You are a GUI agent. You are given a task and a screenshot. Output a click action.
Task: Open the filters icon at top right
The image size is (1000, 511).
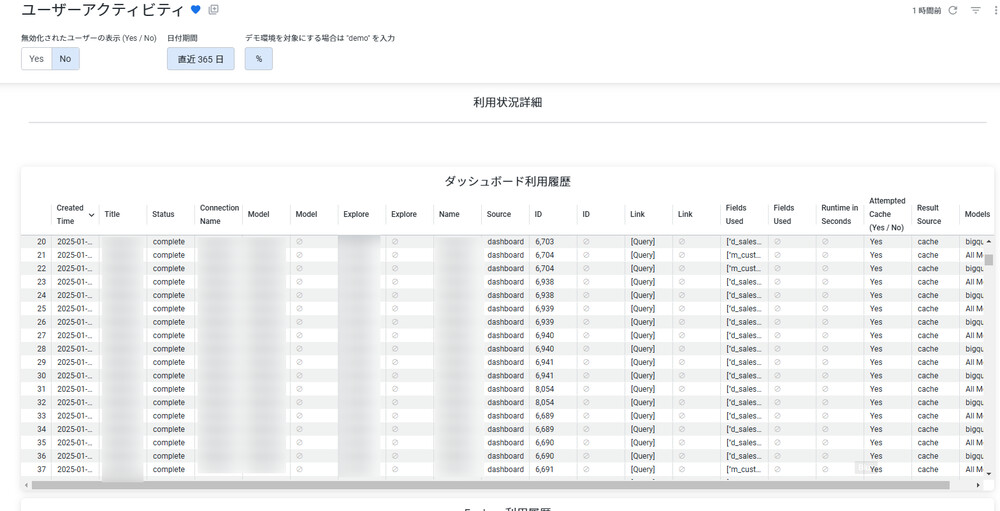(x=976, y=10)
